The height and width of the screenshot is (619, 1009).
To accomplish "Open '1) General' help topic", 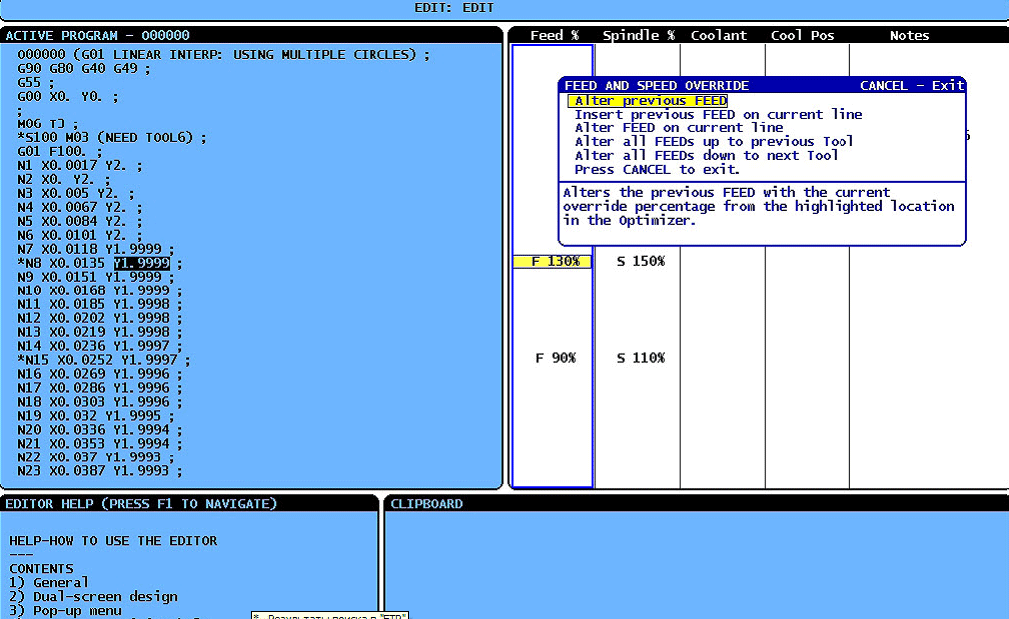I will (x=49, y=583).
